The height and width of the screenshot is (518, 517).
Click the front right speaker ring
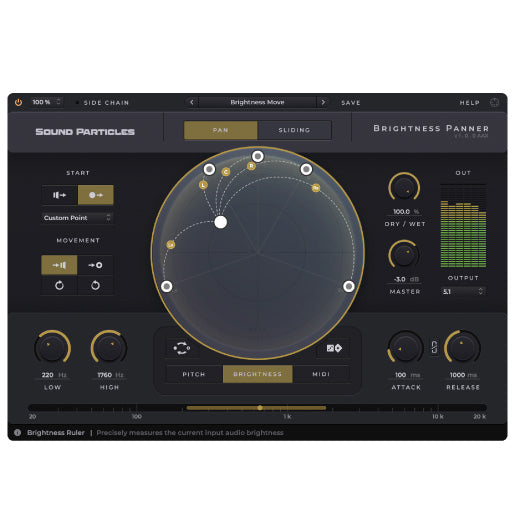point(306,169)
